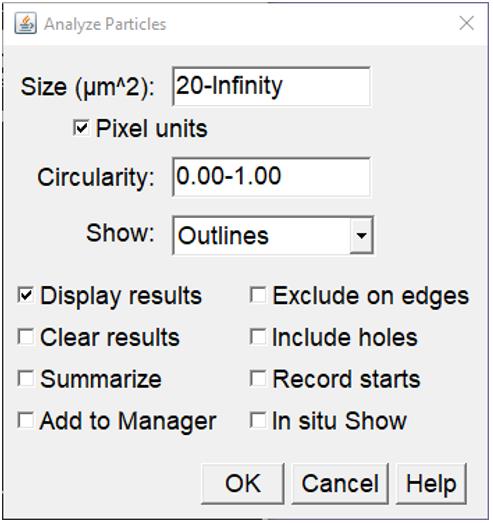
Task: Disable the Display results checkbox
Action: click(x=25, y=296)
